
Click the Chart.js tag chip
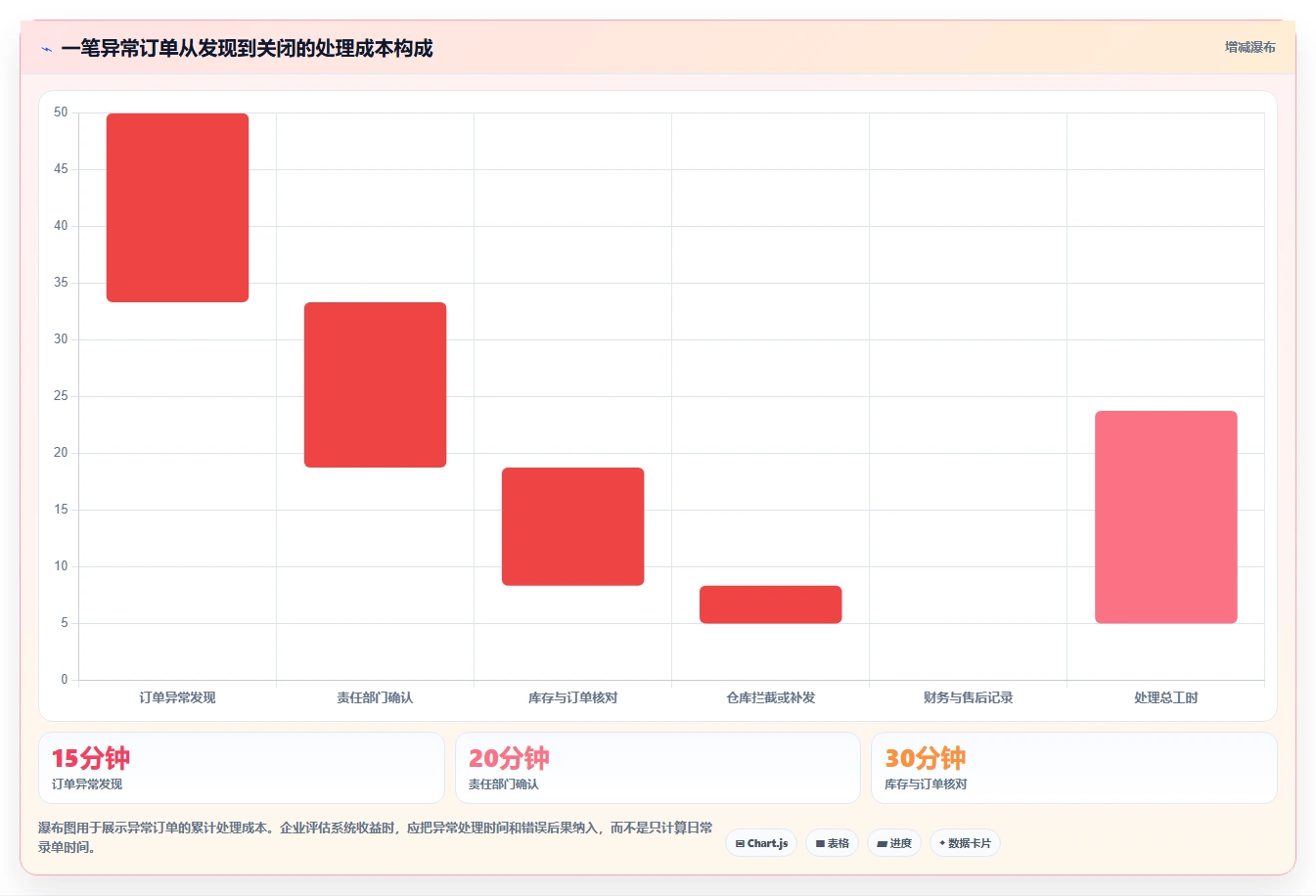pyautogui.click(x=761, y=843)
